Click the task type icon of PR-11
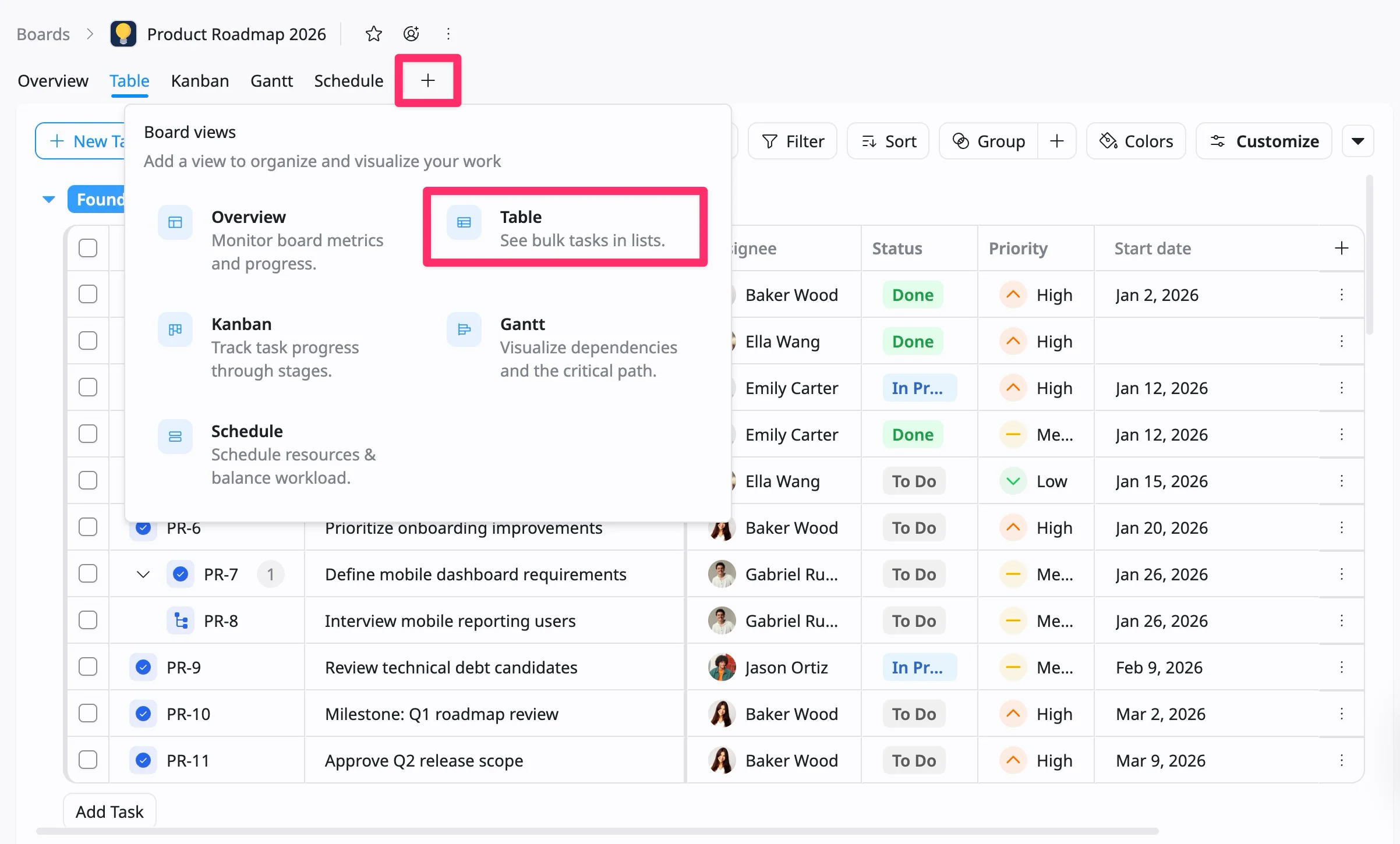Image resolution: width=1400 pixels, height=844 pixels. 143,760
